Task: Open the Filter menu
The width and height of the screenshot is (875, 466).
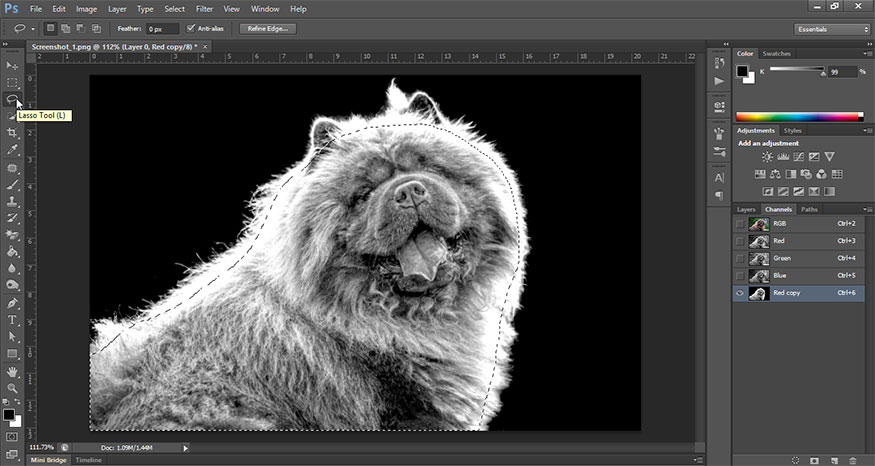Action: click(204, 9)
